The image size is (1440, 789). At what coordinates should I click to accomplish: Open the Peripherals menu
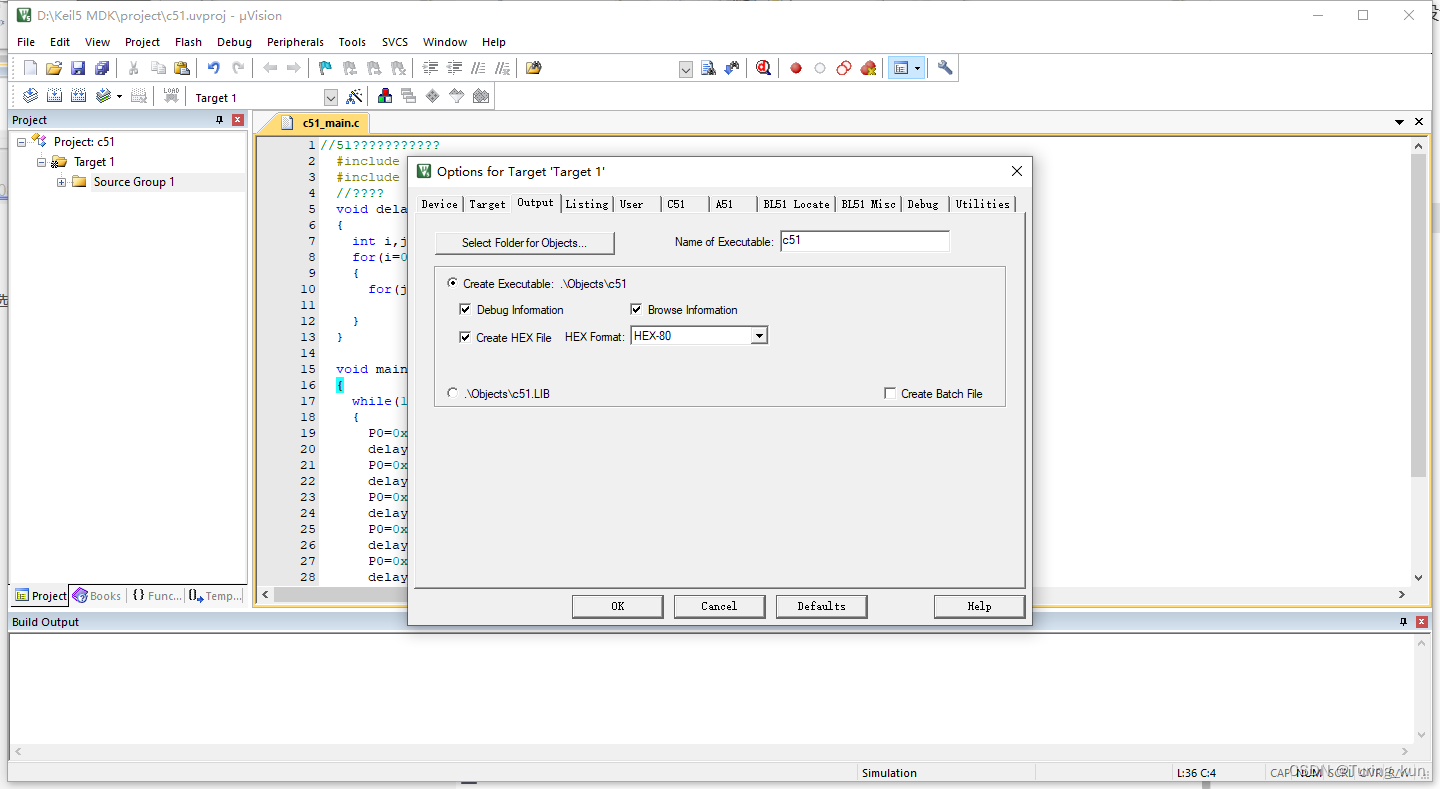[295, 42]
